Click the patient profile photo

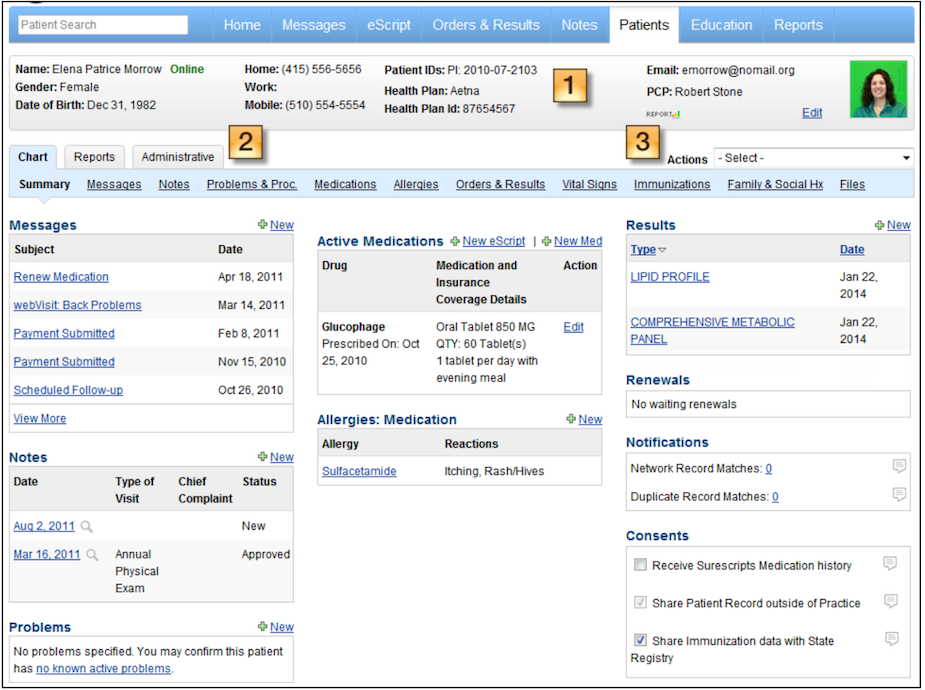tap(878, 89)
